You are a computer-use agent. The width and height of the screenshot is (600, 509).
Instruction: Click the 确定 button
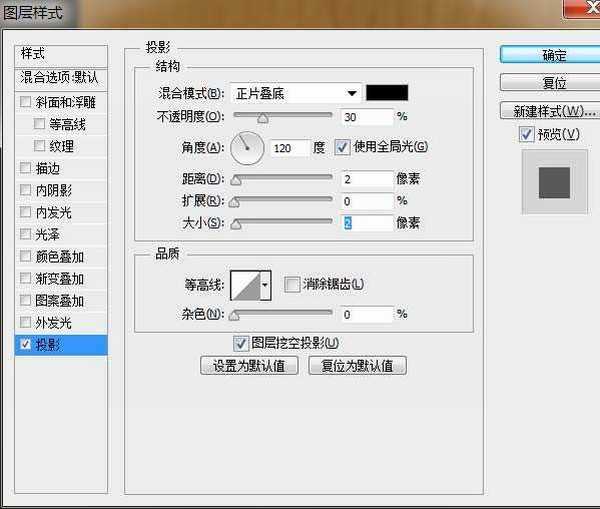pyautogui.click(x=553, y=56)
